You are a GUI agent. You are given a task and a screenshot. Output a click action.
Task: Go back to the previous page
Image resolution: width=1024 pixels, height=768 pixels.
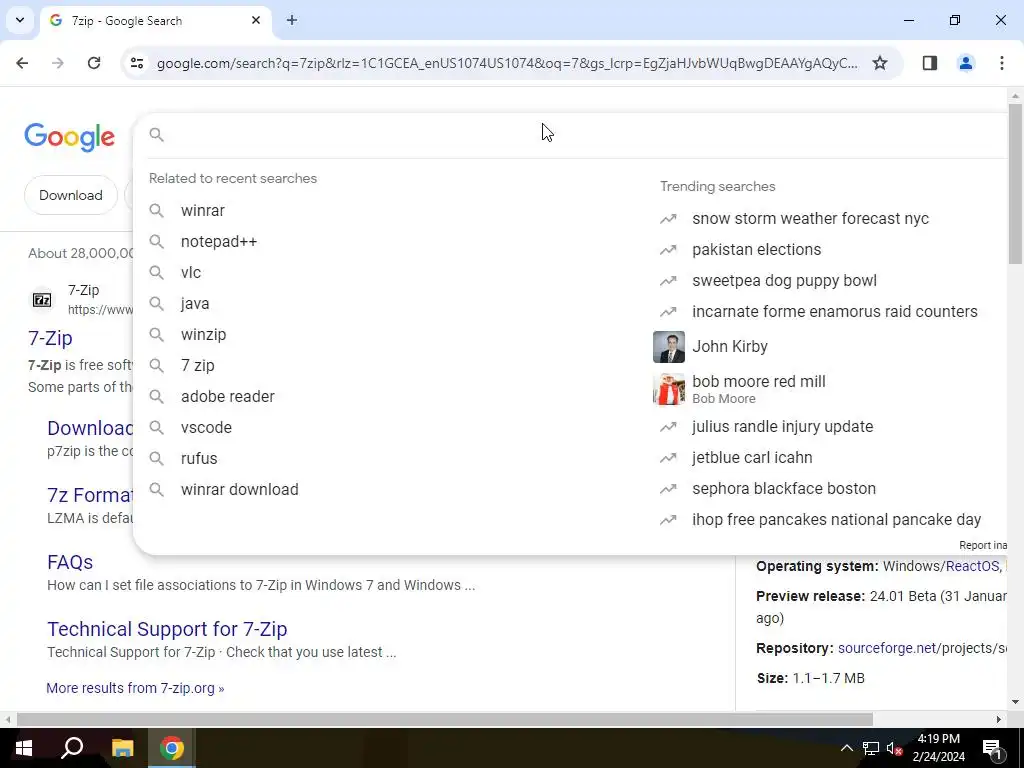point(22,63)
